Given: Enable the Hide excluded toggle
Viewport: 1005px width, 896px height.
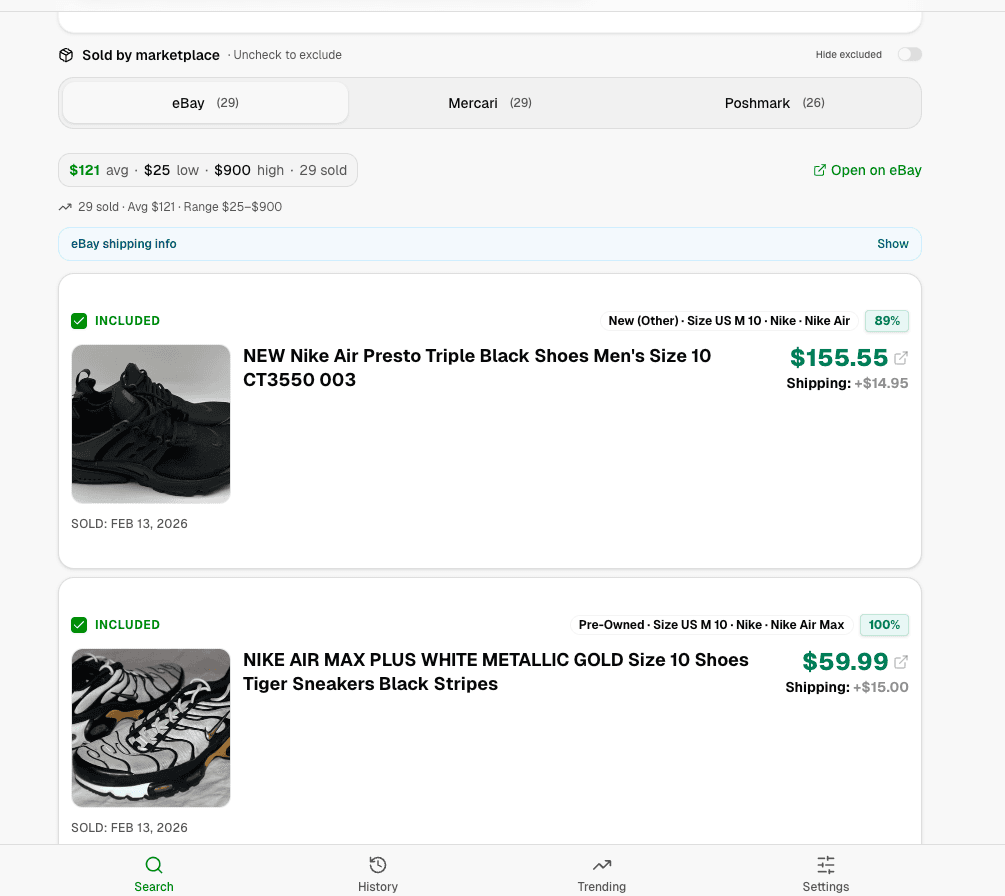Looking at the screenshot, I should pyautogui.click(x=909, y=54).
